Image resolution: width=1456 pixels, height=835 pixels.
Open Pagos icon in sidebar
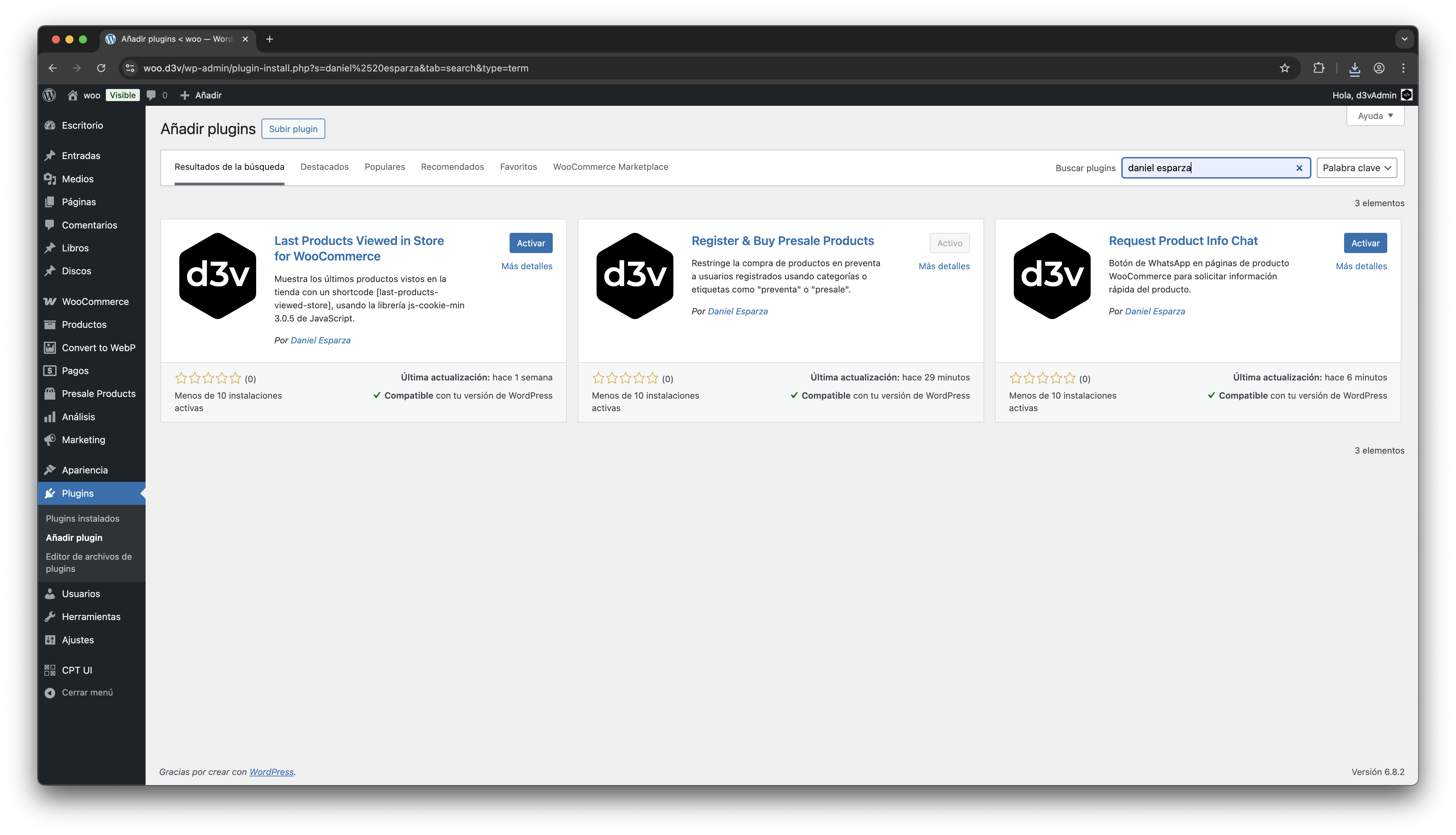[50, 370]
